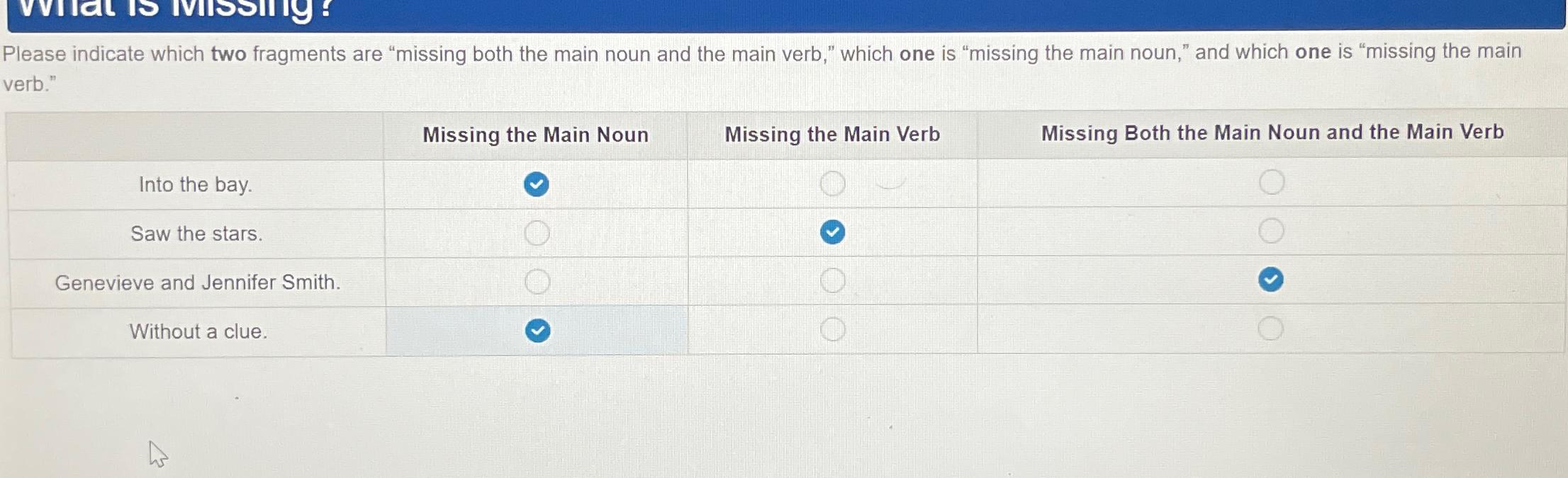Mark 'Saw the stars.' as Missing the Main Noun

click(x=537, y=233)
